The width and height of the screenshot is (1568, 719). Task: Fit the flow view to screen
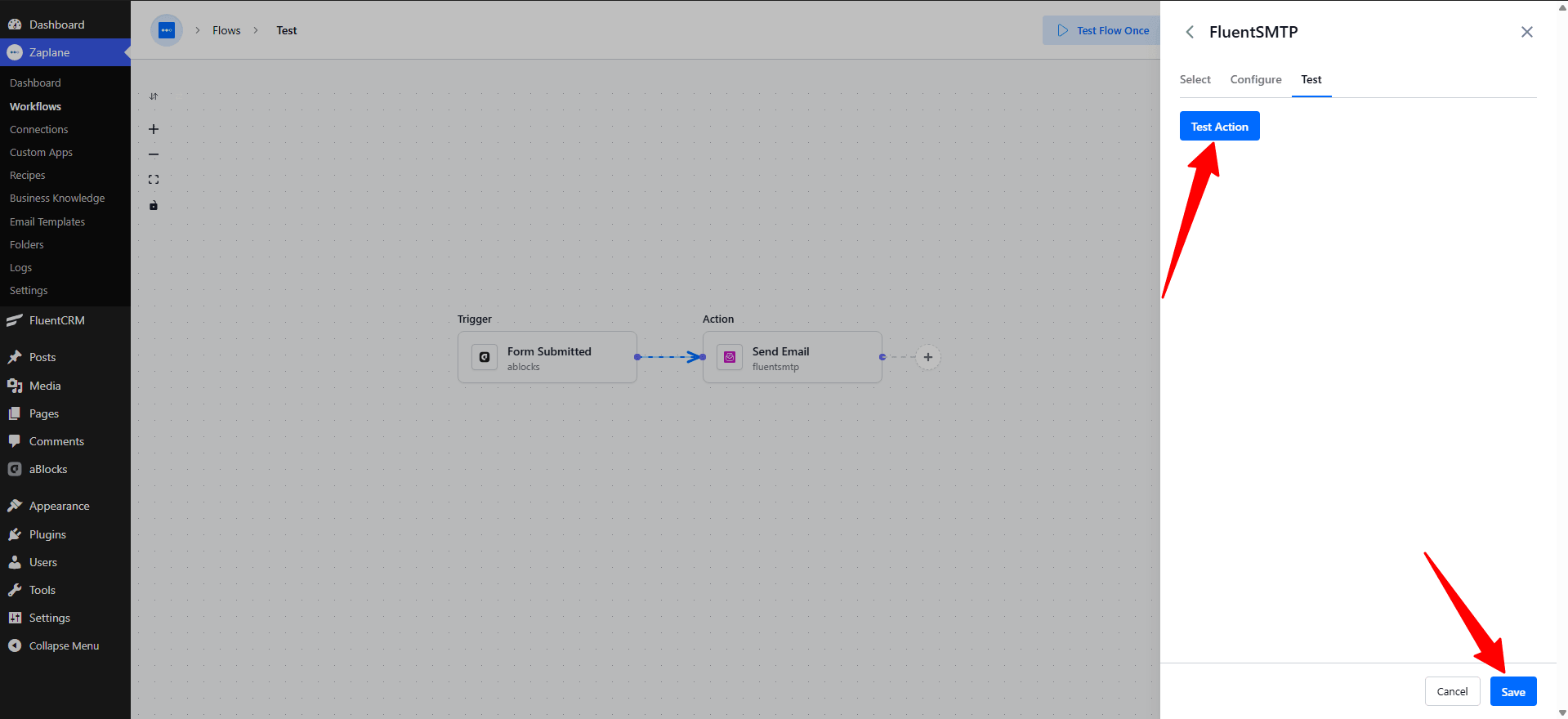[154, 180]
